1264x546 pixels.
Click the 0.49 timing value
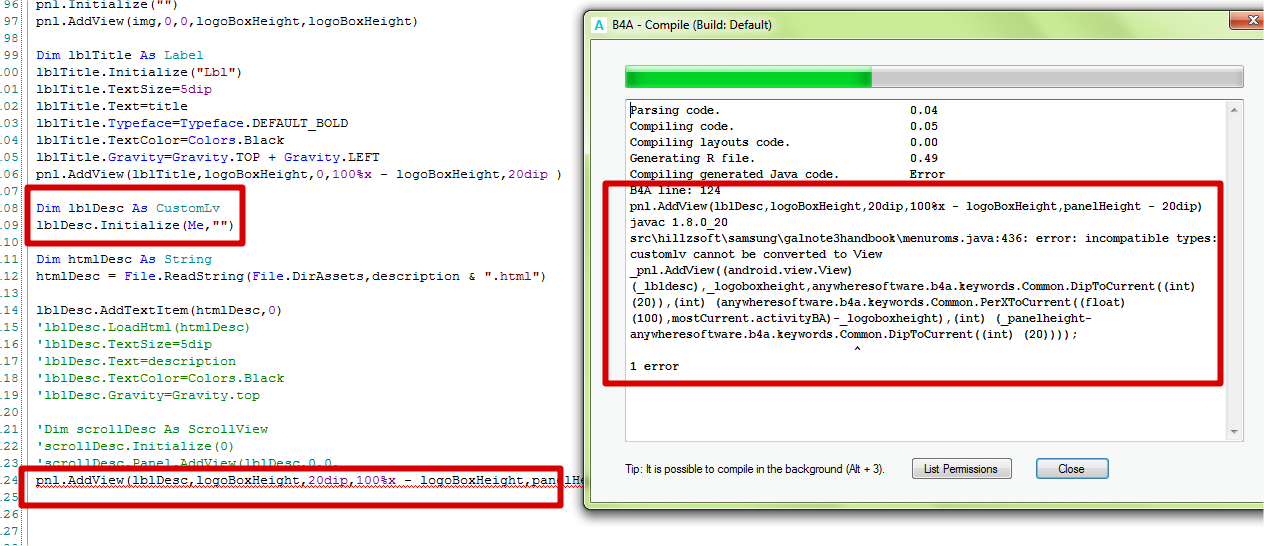(x=924, y=158)
